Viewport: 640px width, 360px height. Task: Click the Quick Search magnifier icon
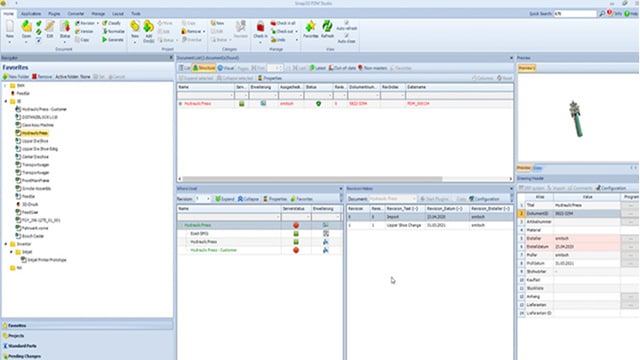click(x=602, y=13)
